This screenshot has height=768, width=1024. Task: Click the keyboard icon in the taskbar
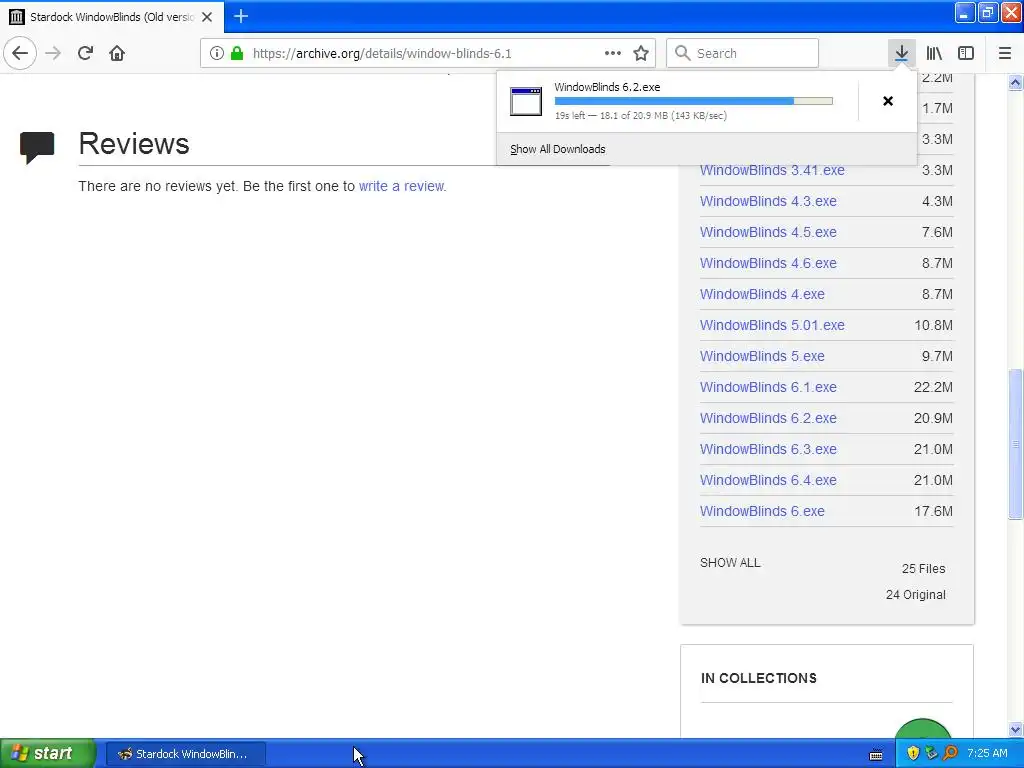(x=876, y=754)
